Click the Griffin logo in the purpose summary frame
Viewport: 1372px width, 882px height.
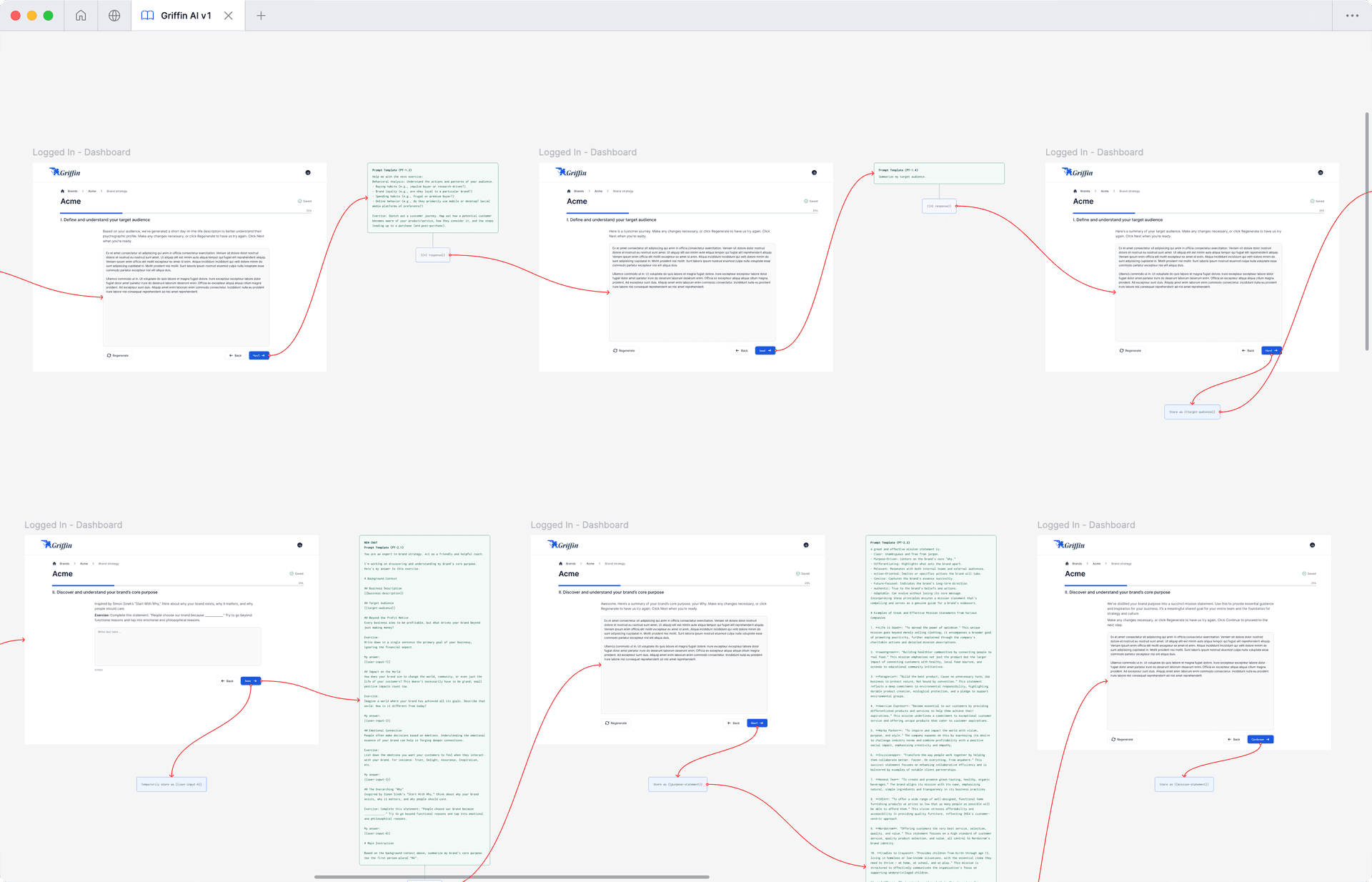tap(564, 545)
